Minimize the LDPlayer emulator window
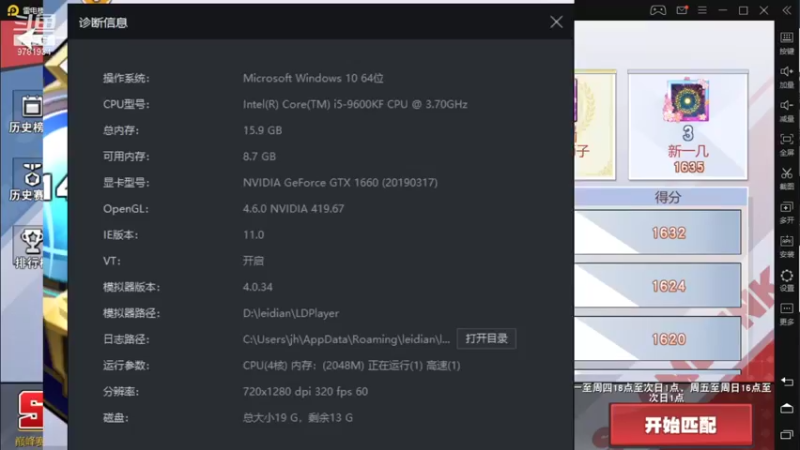This screenshot has height=450, width=800. pyautogui.click(x=722, y=10)
